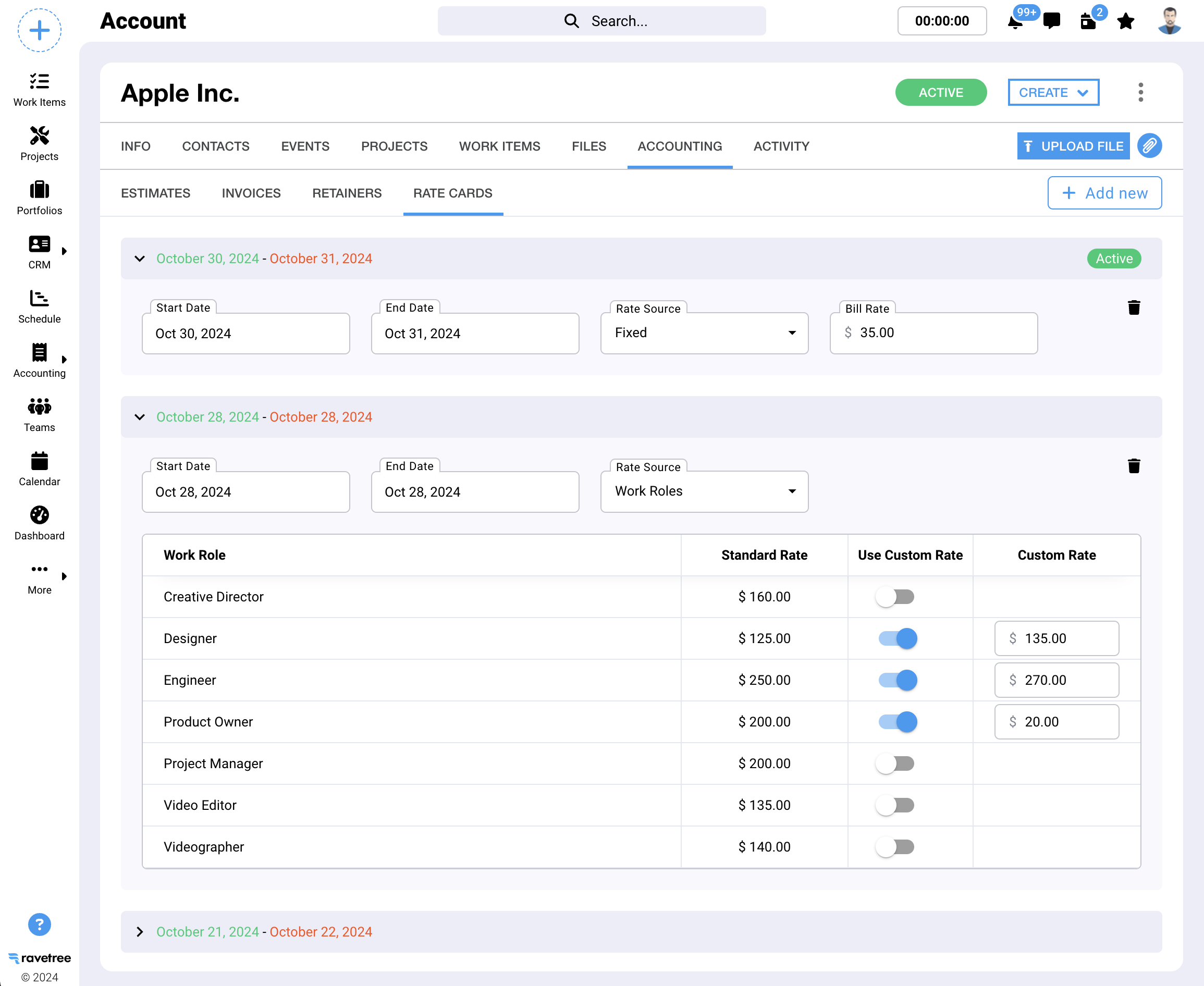Click the quick add plus circle icon
1204x986 pixels.
click(39, 30)
